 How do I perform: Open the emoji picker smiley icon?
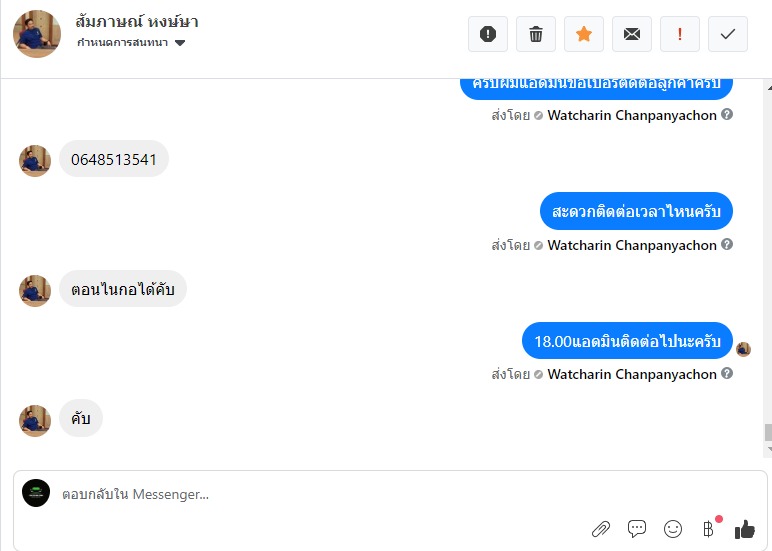[x=673, y=529]
